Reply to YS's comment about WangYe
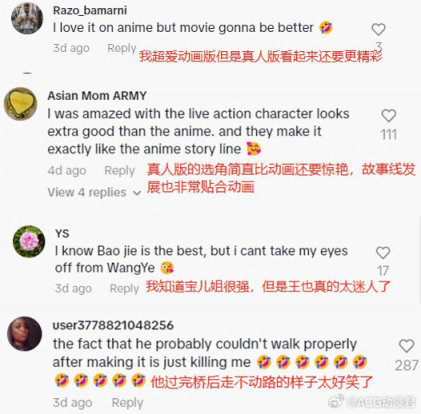421x414 pixels. 124,288
